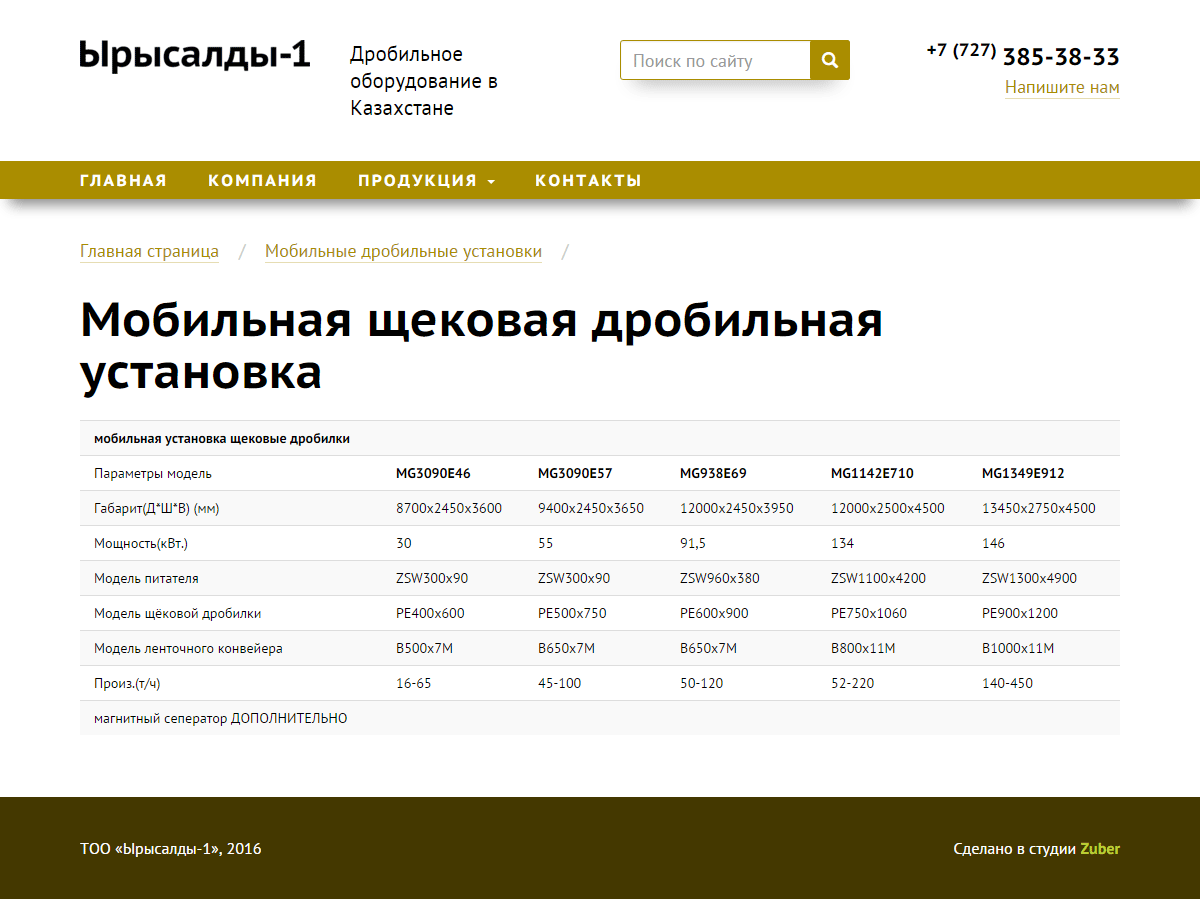Image resolution: width=1200 pixels, height=899 pixels.
Task: Follow the Zuber studio link in footer
Action: 1100,849
